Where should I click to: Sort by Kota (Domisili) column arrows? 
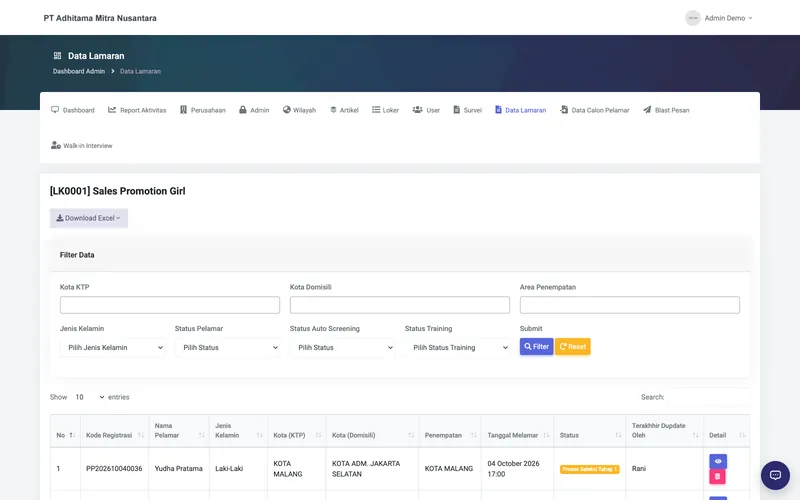(411, 435)
